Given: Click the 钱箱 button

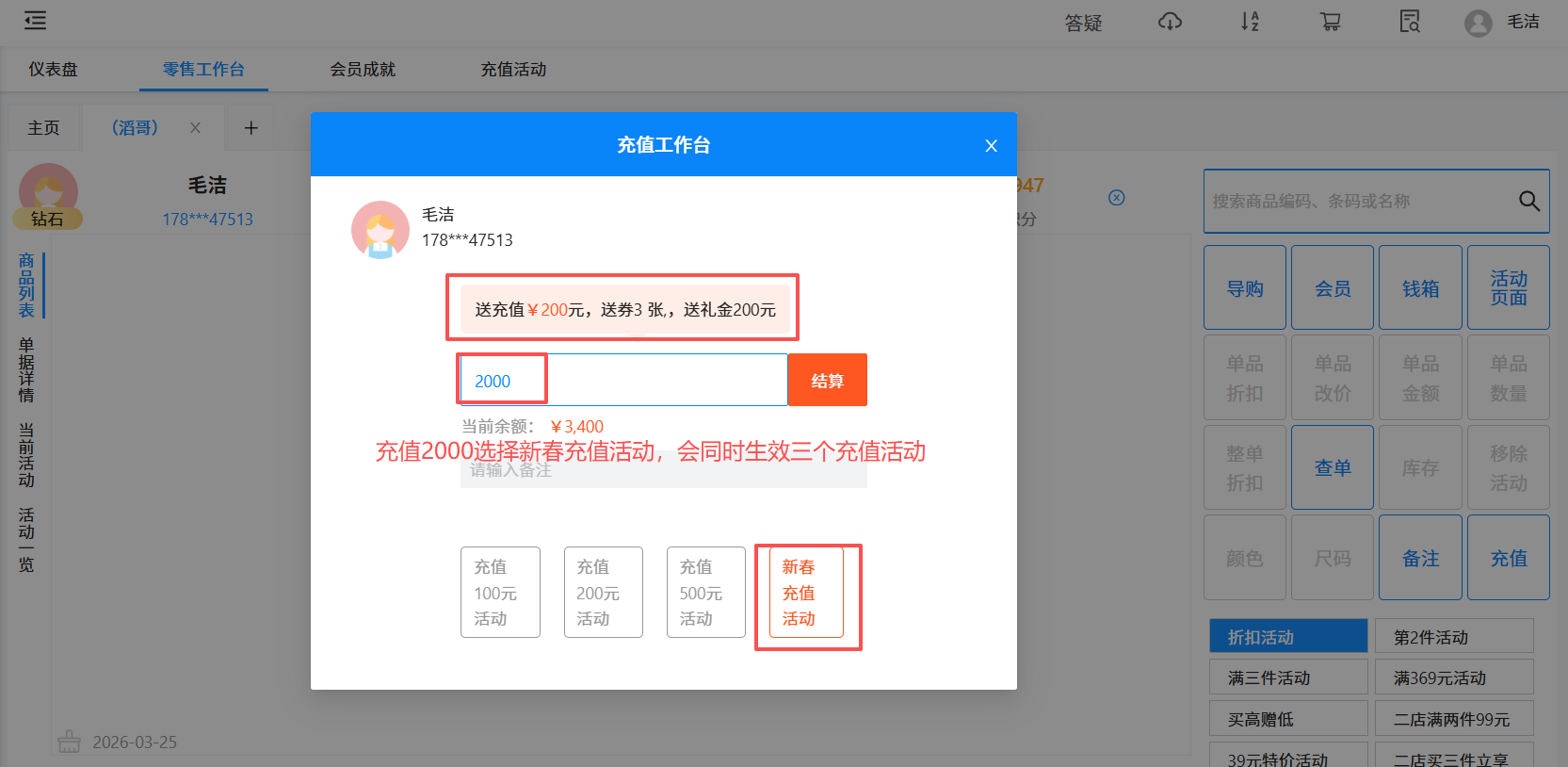Looking at the screenshot, I should (1420, 287).
